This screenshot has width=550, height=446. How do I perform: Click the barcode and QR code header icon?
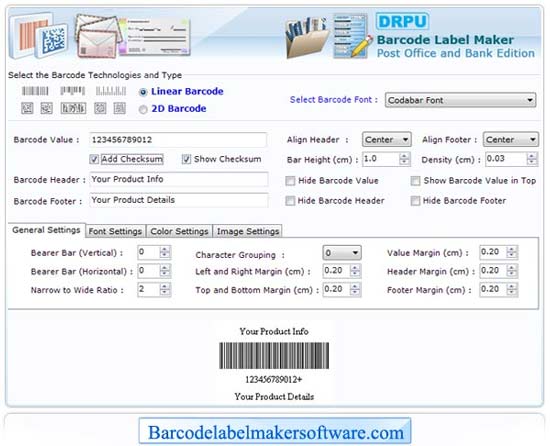tap(39, 35)
